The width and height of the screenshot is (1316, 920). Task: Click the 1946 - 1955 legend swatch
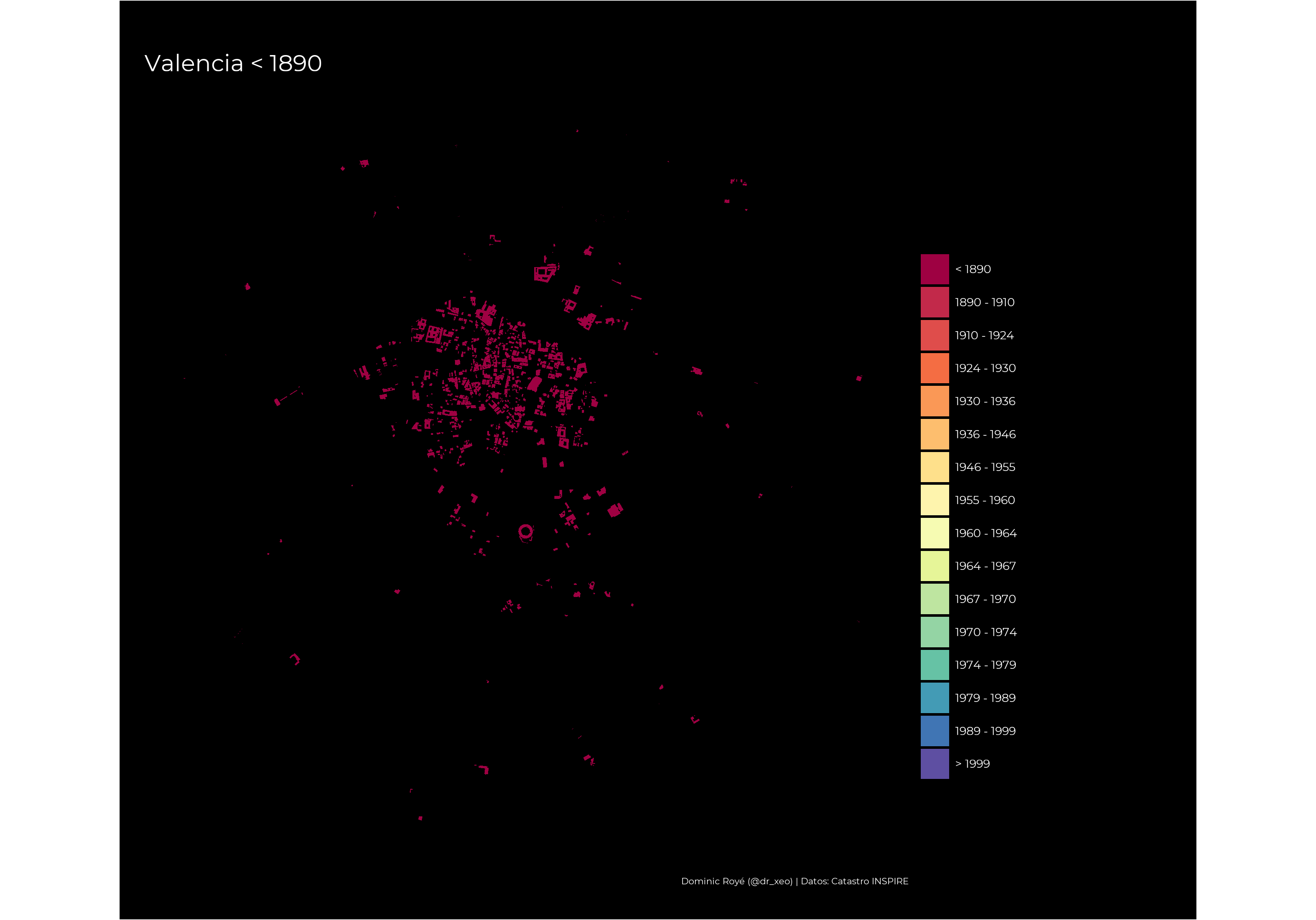pyautogui.click(x=934, y=467)
